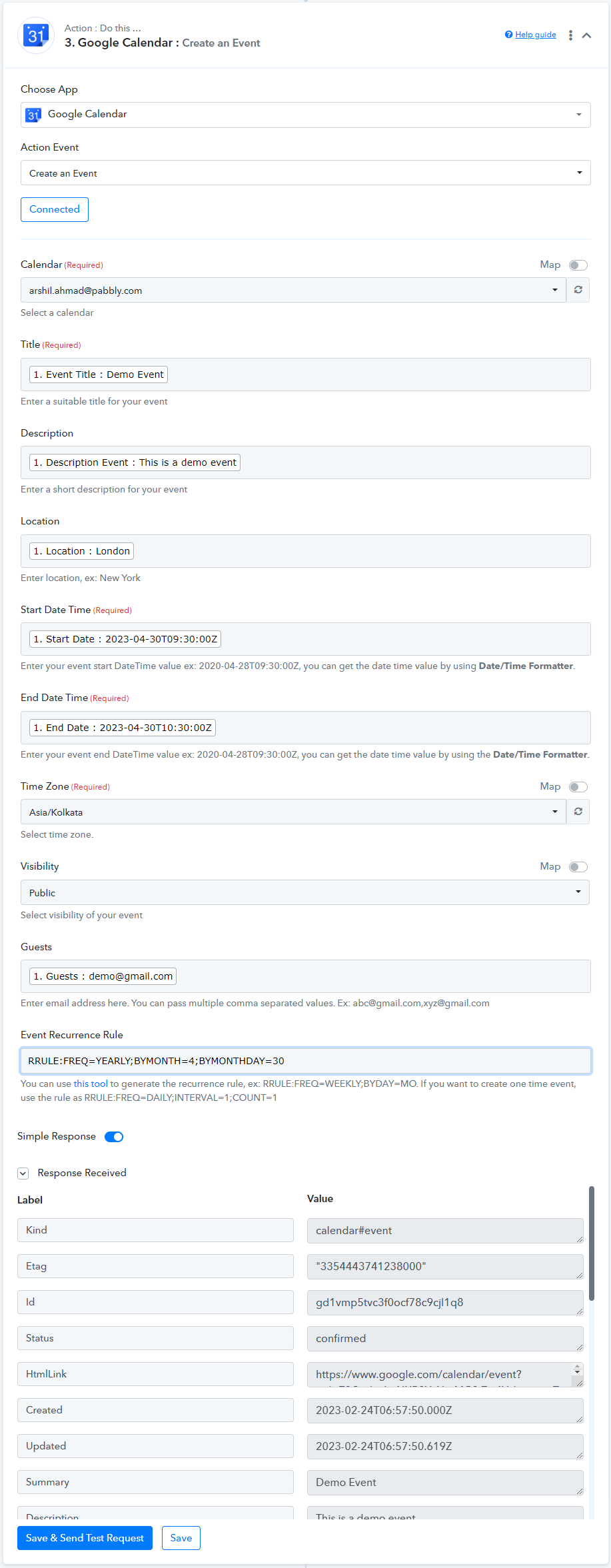The height and width of the screenshot is (1568, 611).
Task: Click the help question mark icon
Action: (x=508, y=35)
